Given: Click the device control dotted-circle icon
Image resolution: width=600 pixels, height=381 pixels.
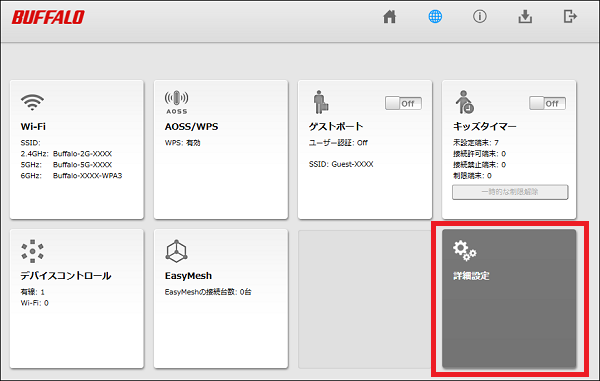Looking at the screenshot, I should point(32,251).
